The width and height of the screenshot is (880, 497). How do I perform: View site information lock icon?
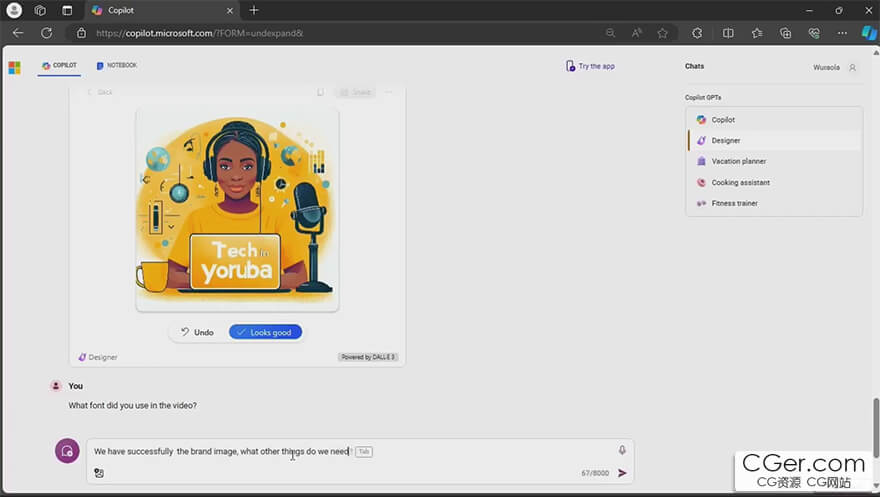[81, 33]
